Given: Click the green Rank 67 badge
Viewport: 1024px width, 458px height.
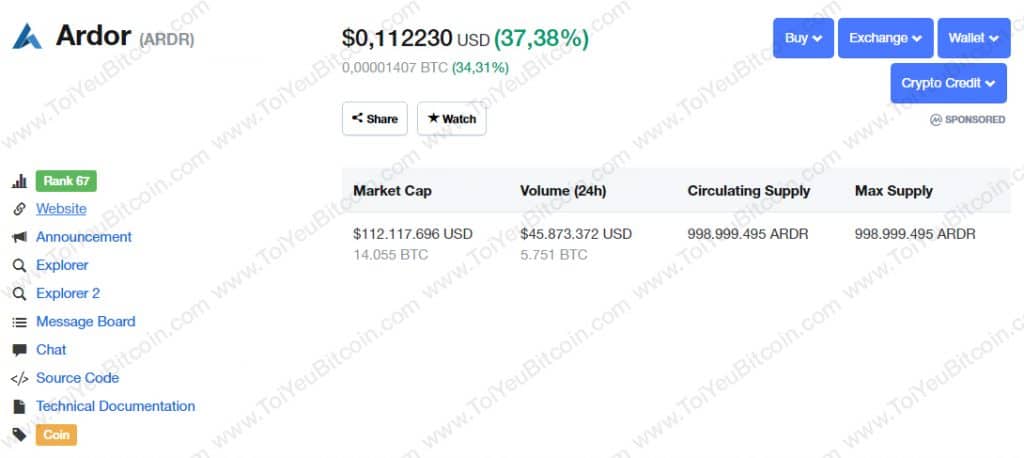Looking at the screenshot, I should [x=66, y=181].
